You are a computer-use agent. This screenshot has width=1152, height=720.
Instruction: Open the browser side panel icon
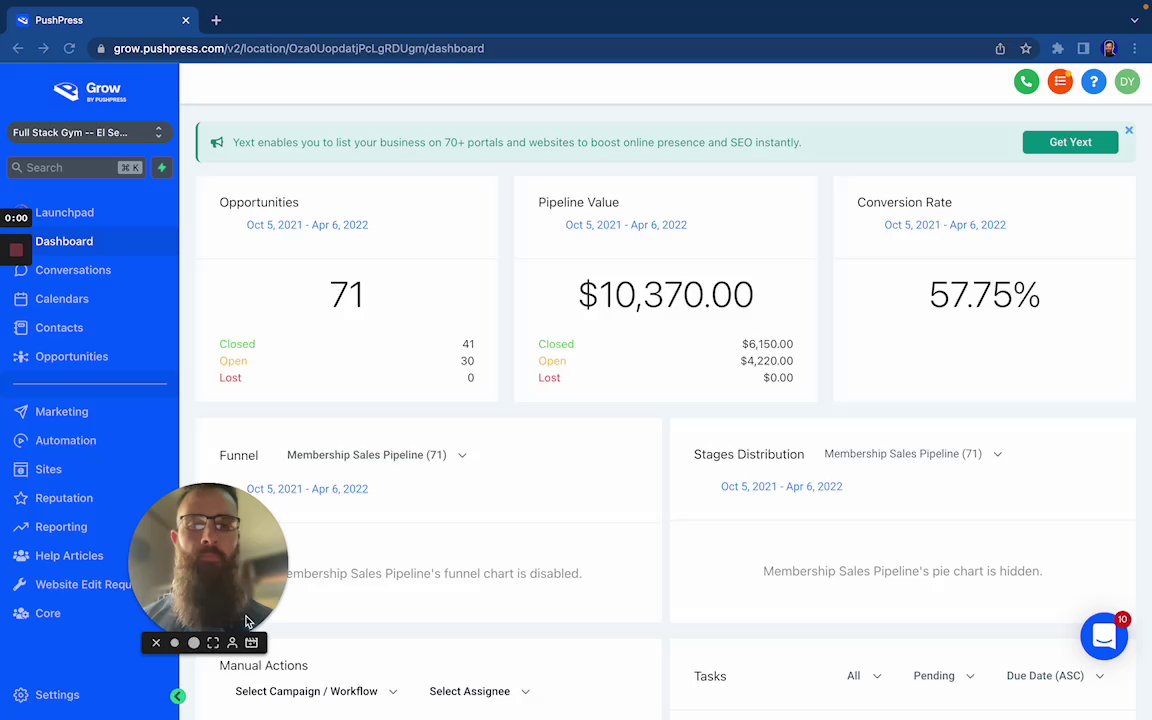pos(1083,48)
